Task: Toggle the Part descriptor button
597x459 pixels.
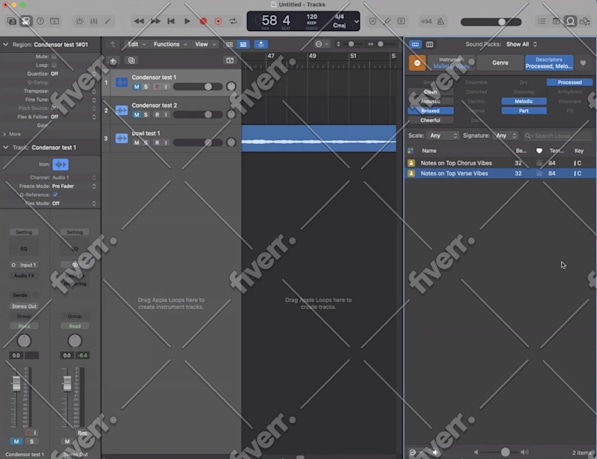Action: click(524, 111)
